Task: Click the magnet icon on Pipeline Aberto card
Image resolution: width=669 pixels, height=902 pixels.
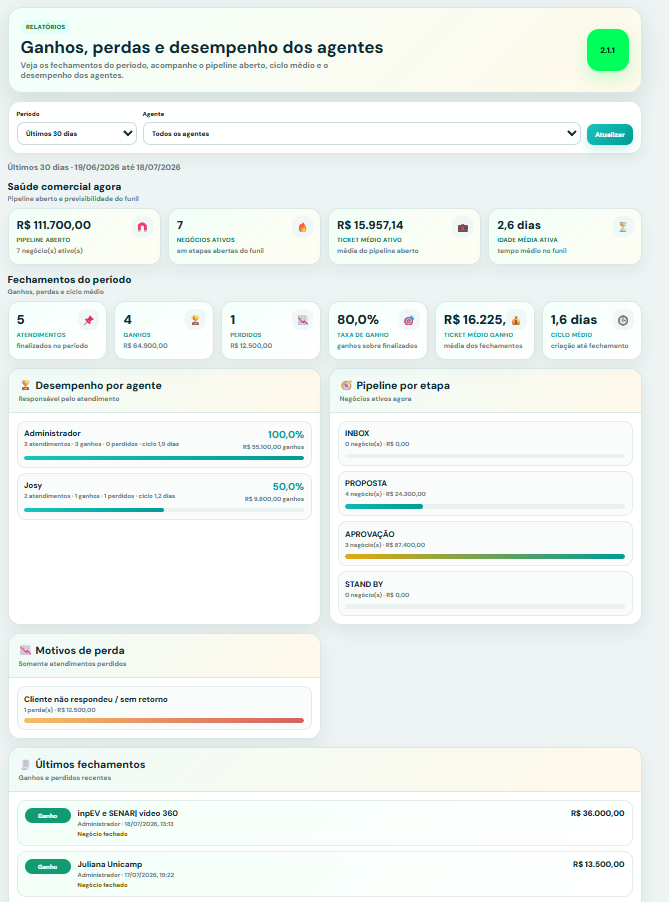Action: 142,227
